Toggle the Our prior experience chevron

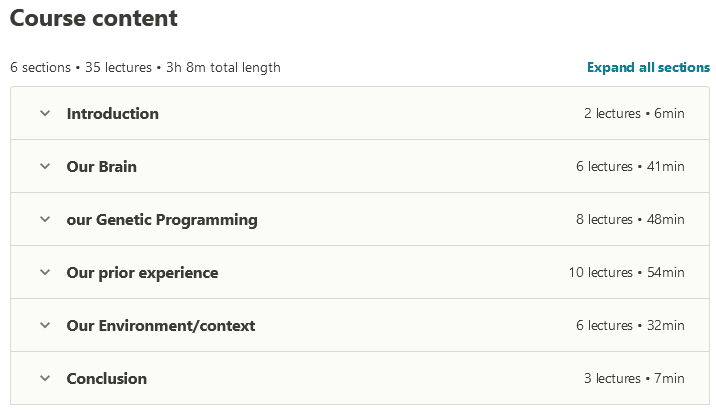coord(45,273)
